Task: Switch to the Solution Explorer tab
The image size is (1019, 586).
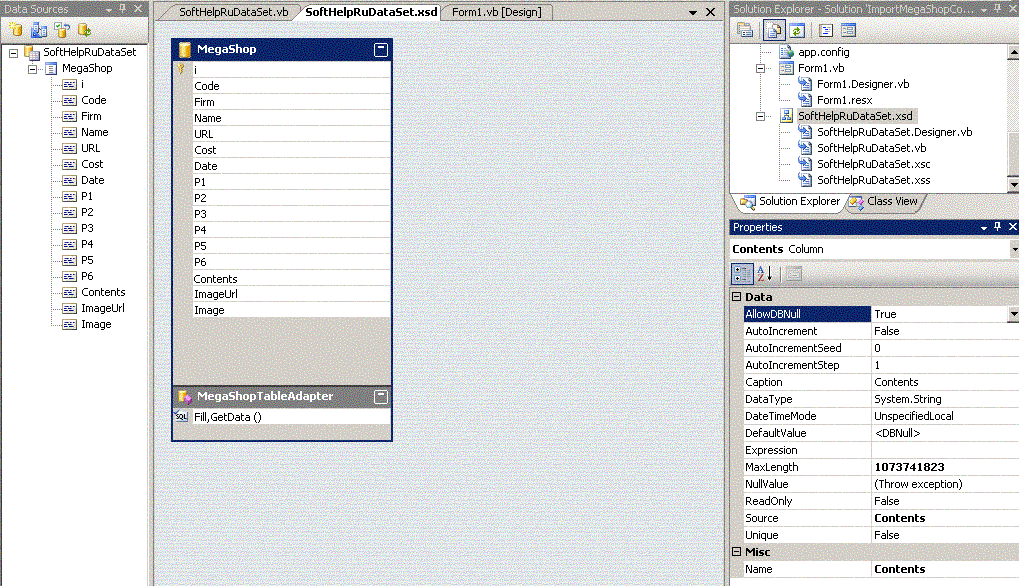Action: tap(790, 201)
